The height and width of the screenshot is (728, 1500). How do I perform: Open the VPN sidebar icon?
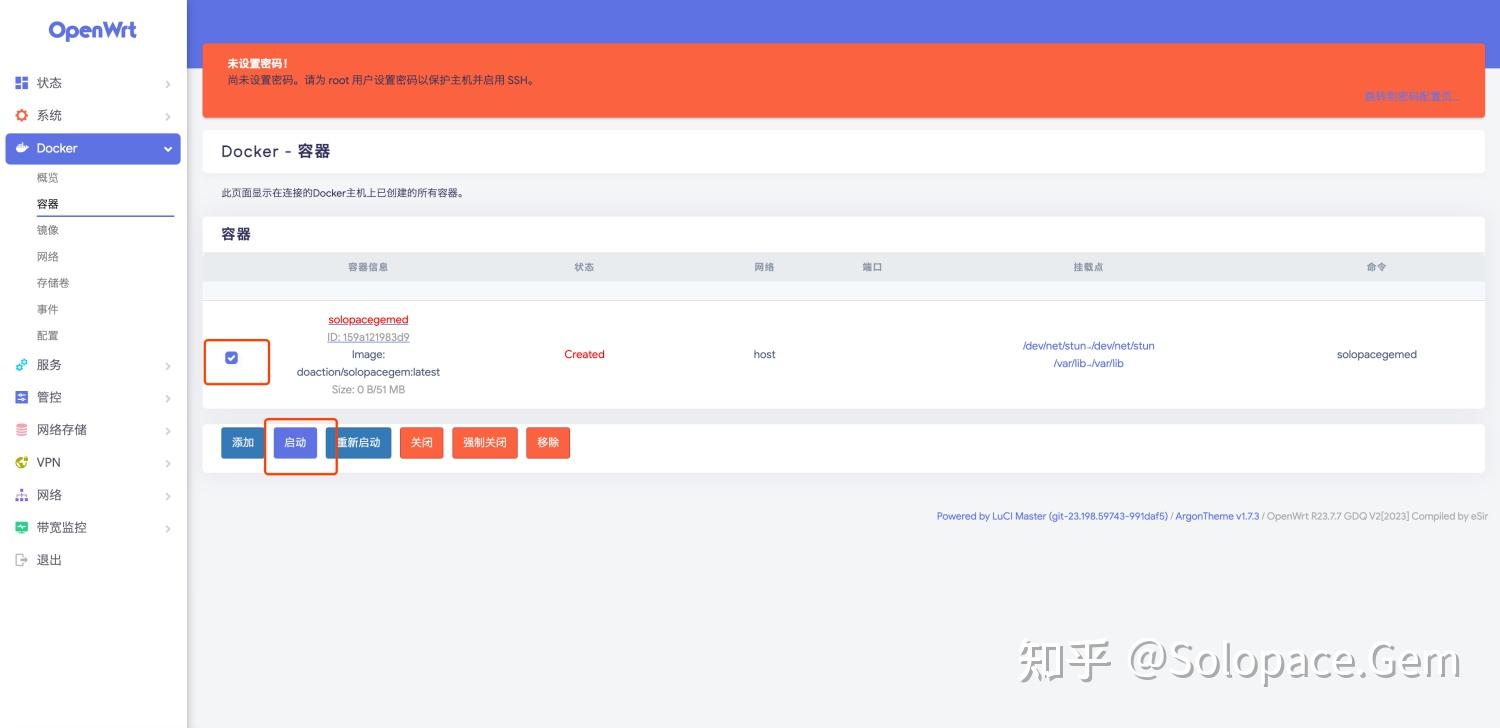pyautogui.click(x=22, y=462)
